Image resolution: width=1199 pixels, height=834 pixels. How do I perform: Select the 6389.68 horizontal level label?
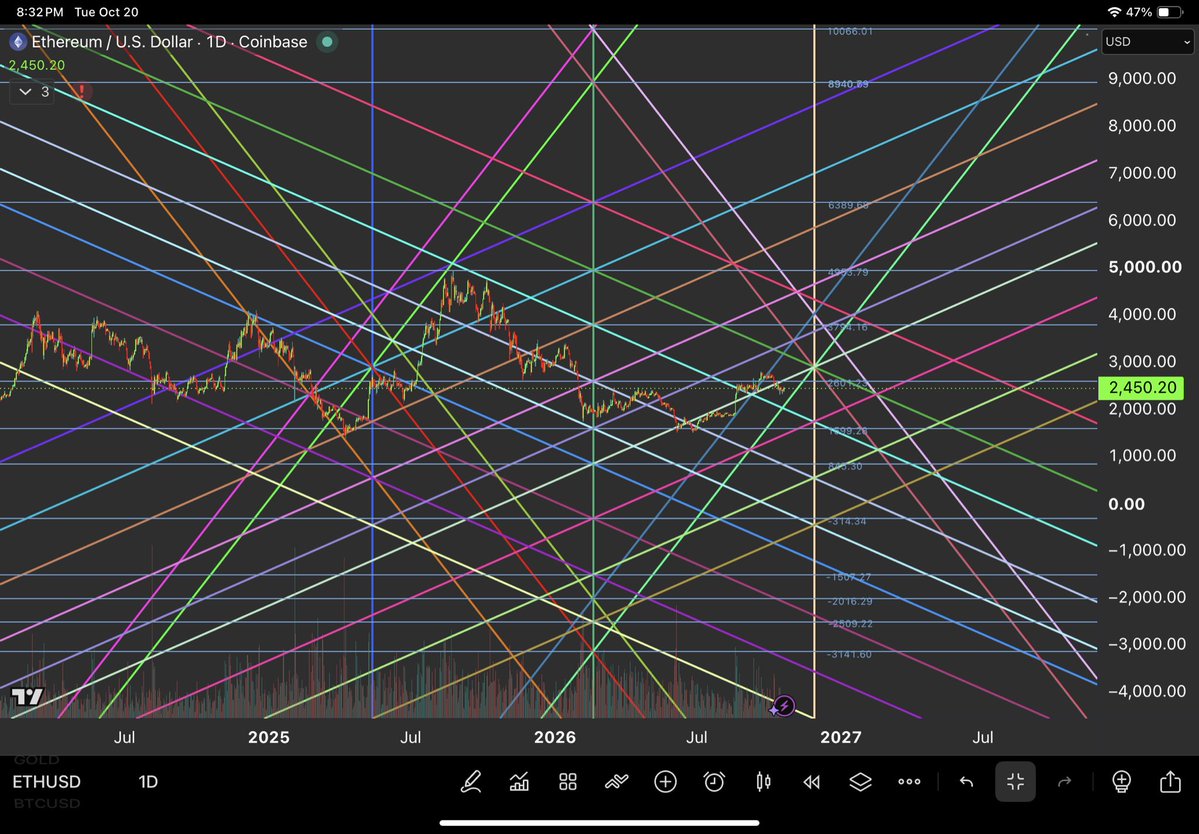point(848,205)
